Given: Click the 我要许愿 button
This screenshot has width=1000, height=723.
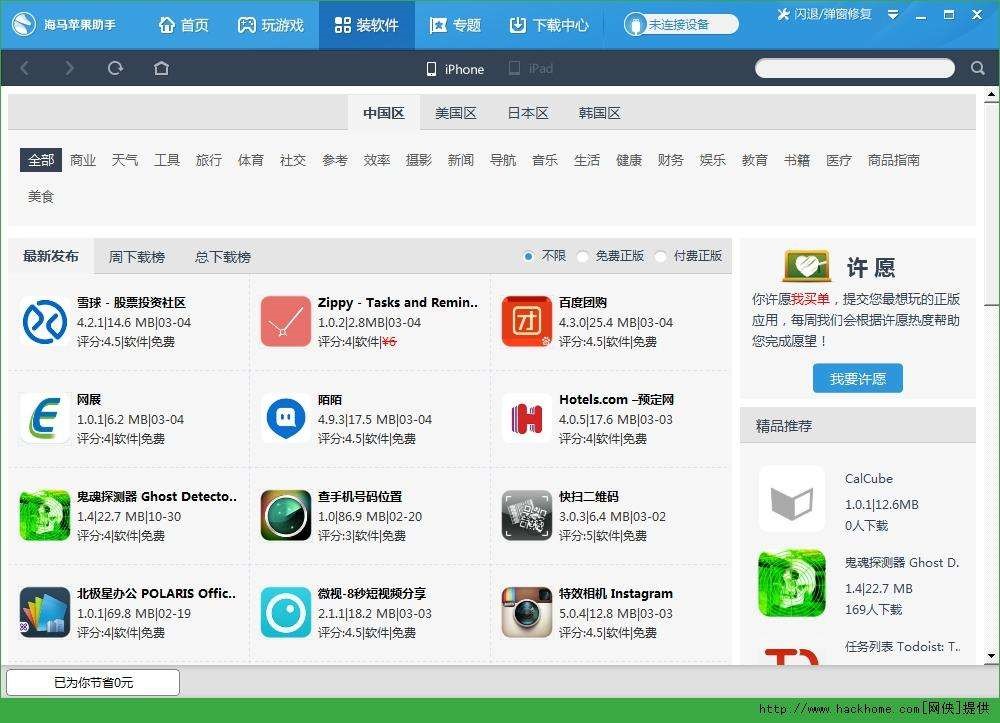Looking at the screenshot, I should pos(858,379).
